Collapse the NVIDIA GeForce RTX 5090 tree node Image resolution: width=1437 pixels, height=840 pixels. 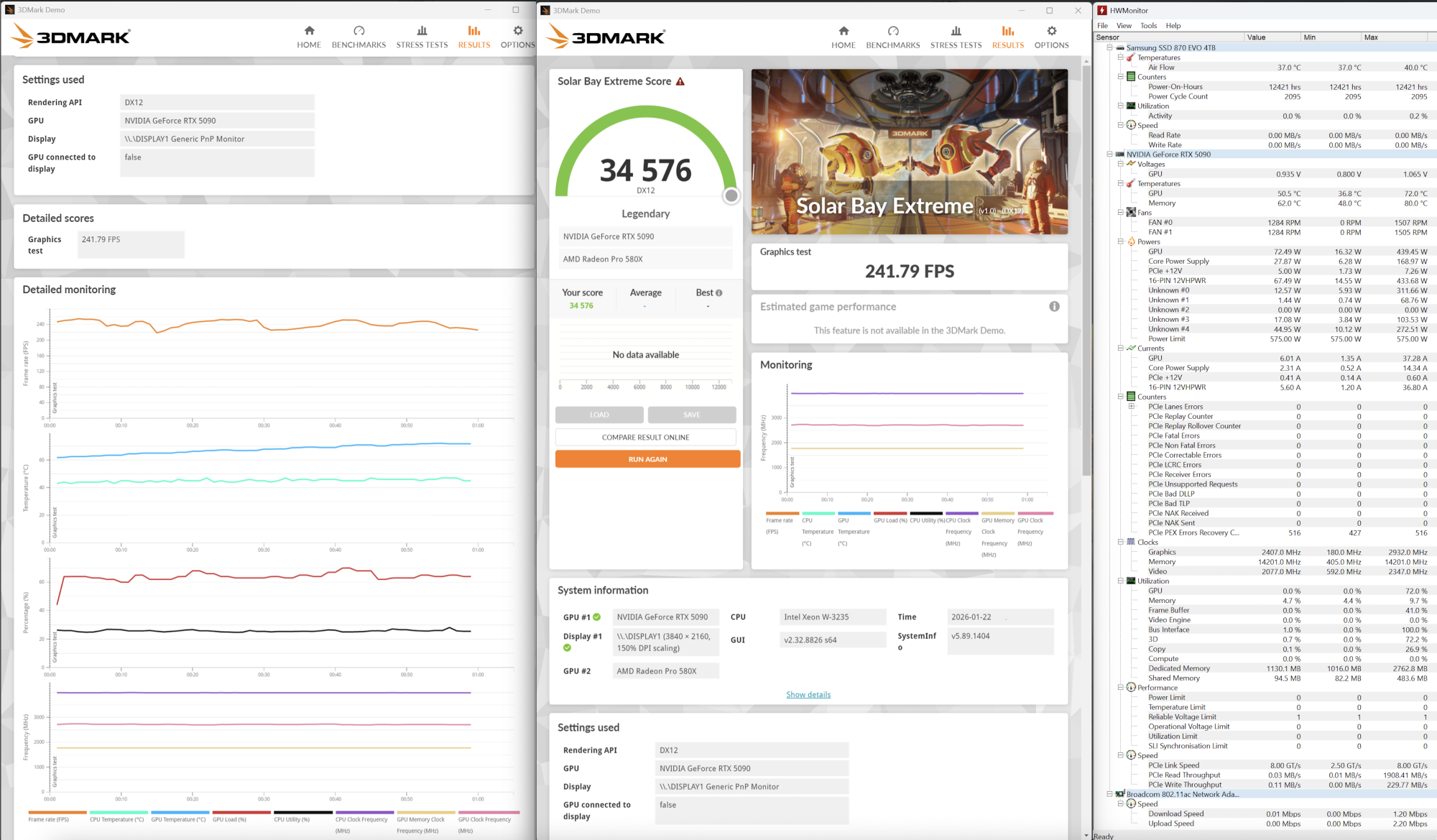[x=1109, y=154]
